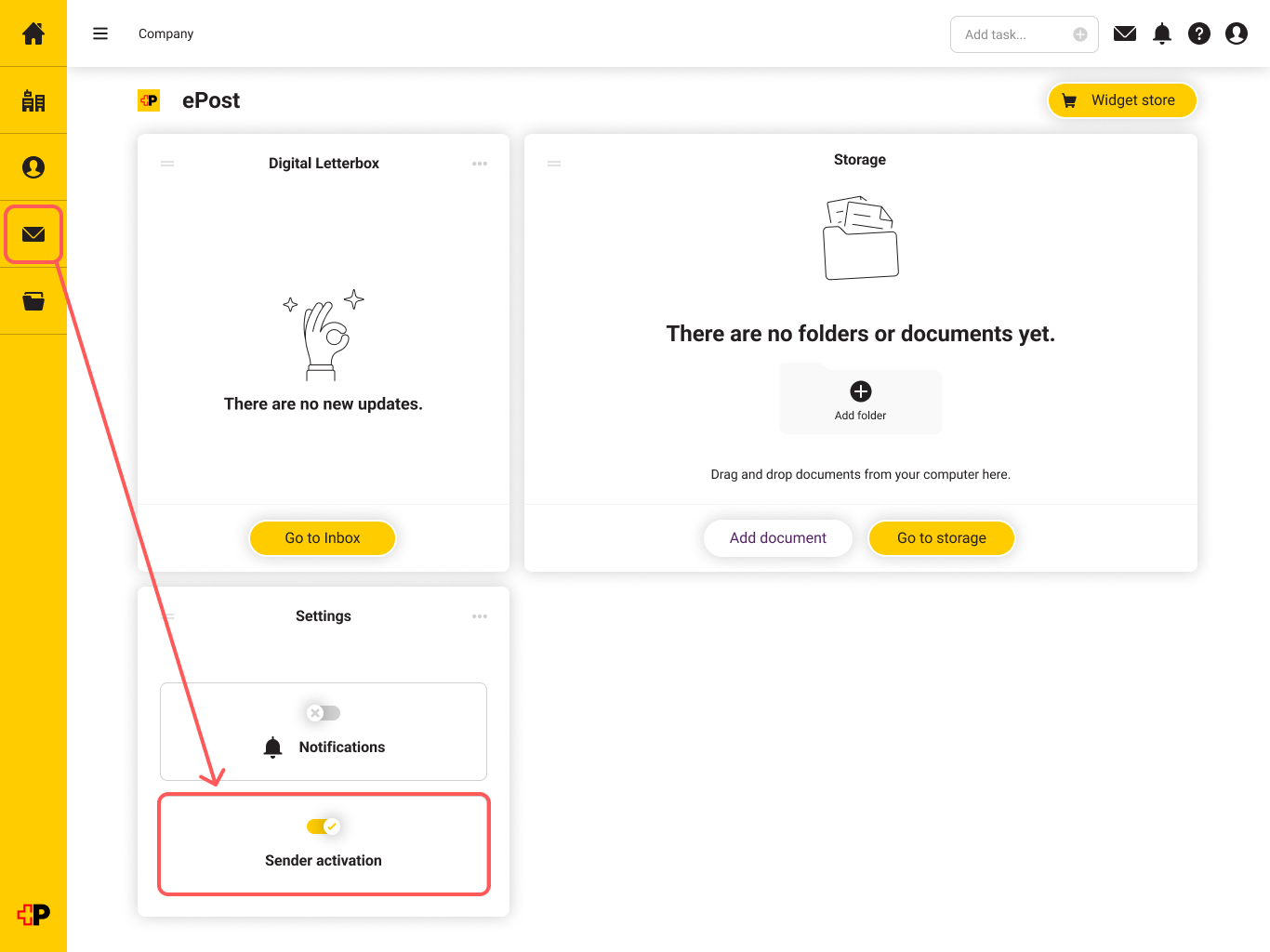
Task: Open the user account icon at top right
Action: (x=1237, y=33)
